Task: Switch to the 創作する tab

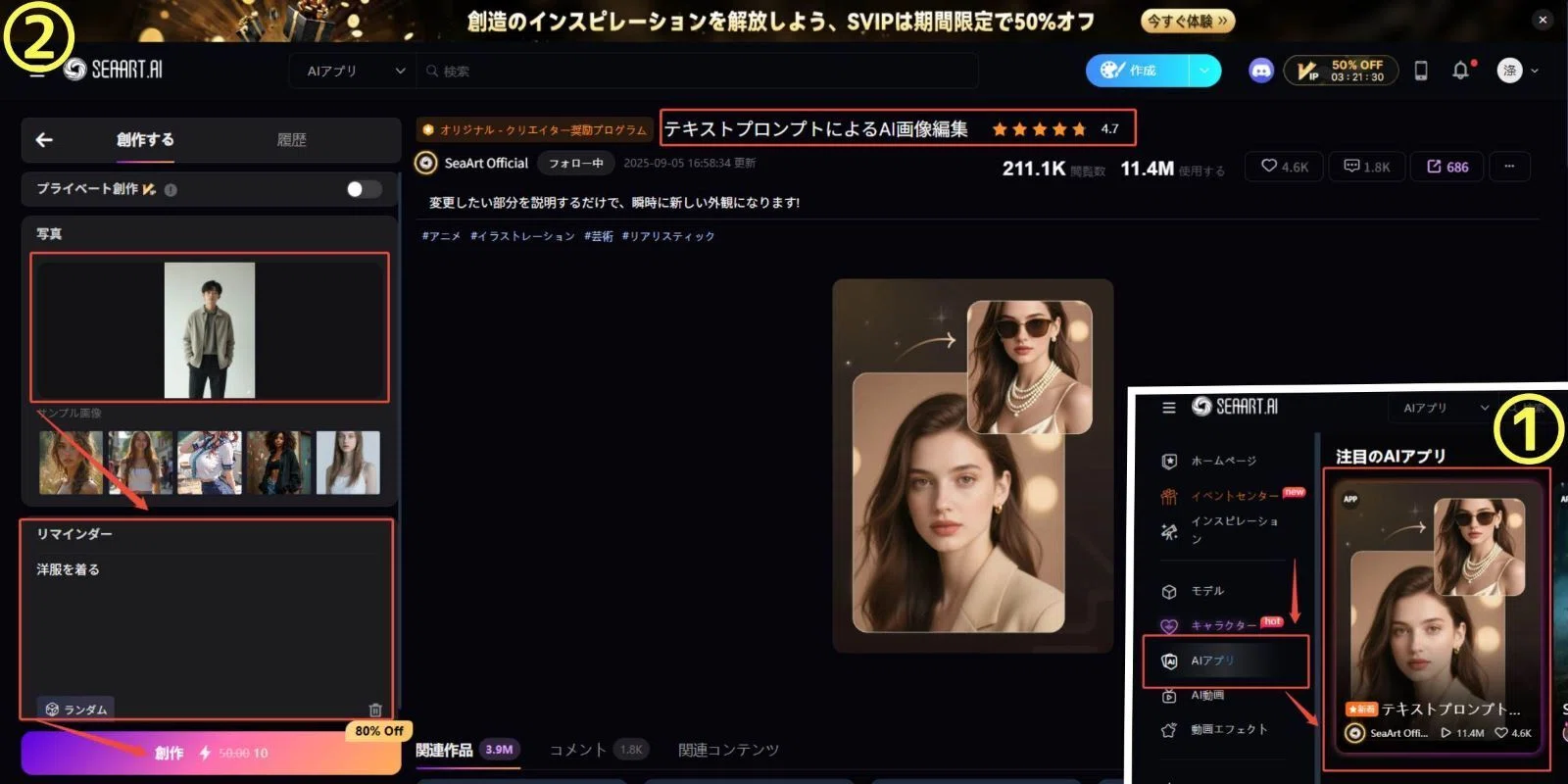Action: pyautogui.click(x=145, y=140)
